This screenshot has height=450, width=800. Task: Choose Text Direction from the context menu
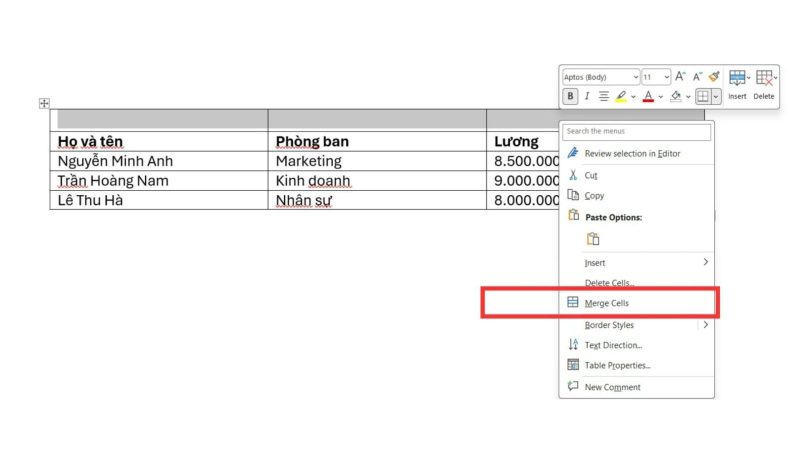[x=637, y=345]
